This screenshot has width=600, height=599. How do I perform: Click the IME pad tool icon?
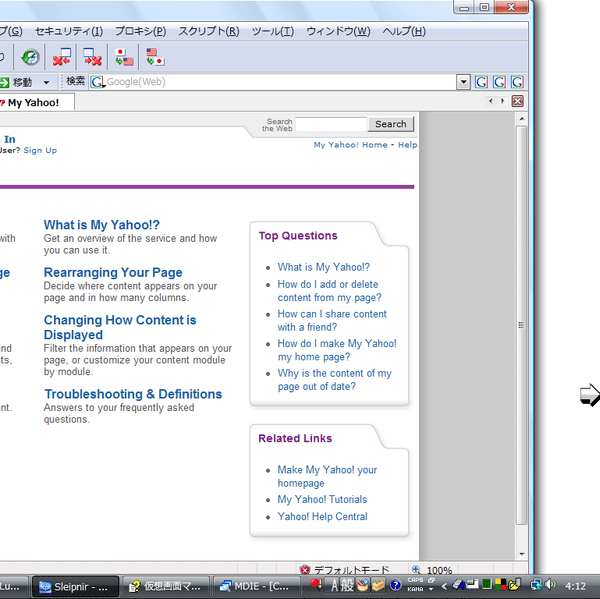[362, 585]
